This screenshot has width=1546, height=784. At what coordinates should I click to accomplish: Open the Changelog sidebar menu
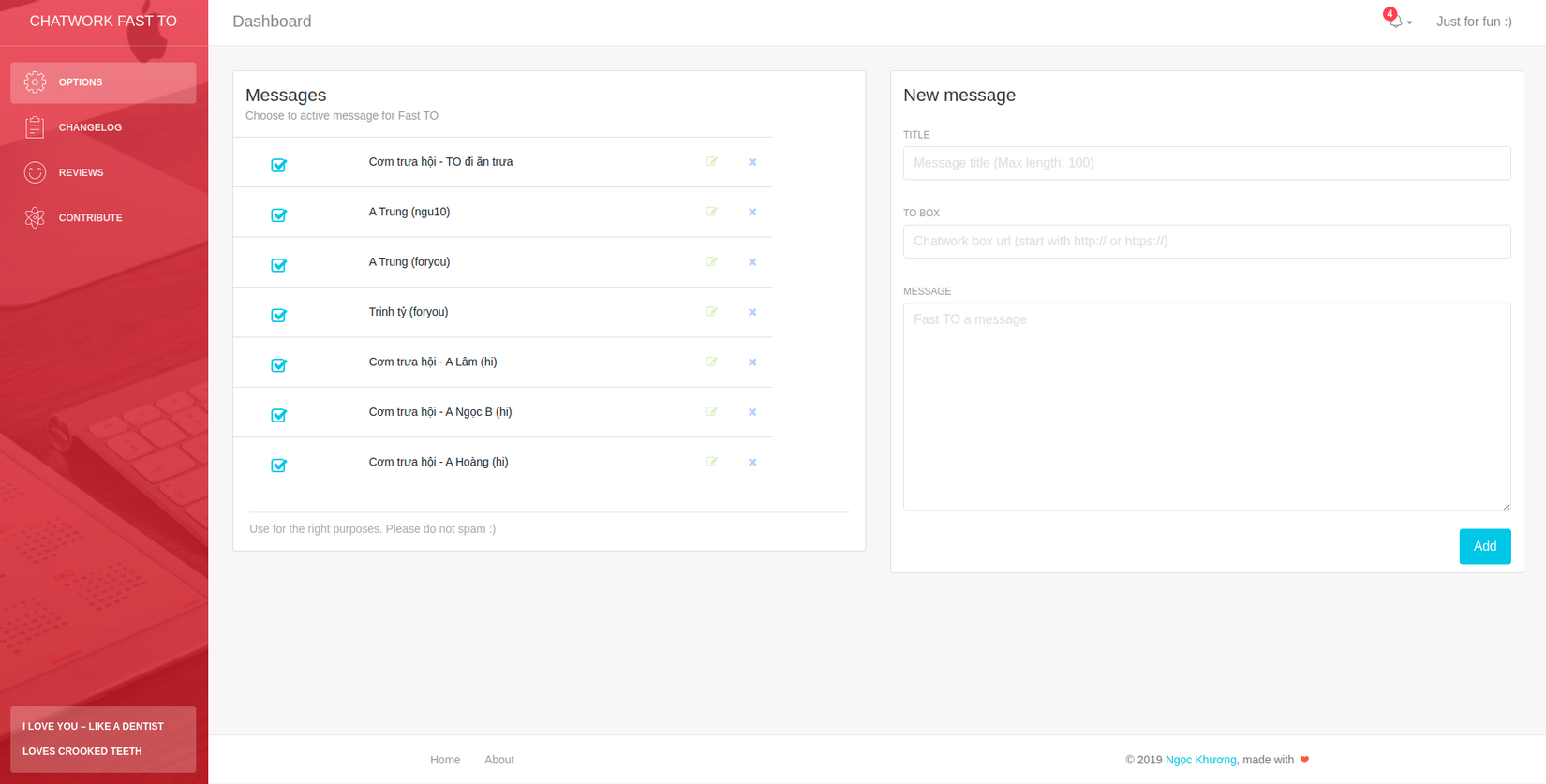pos(90,127)
